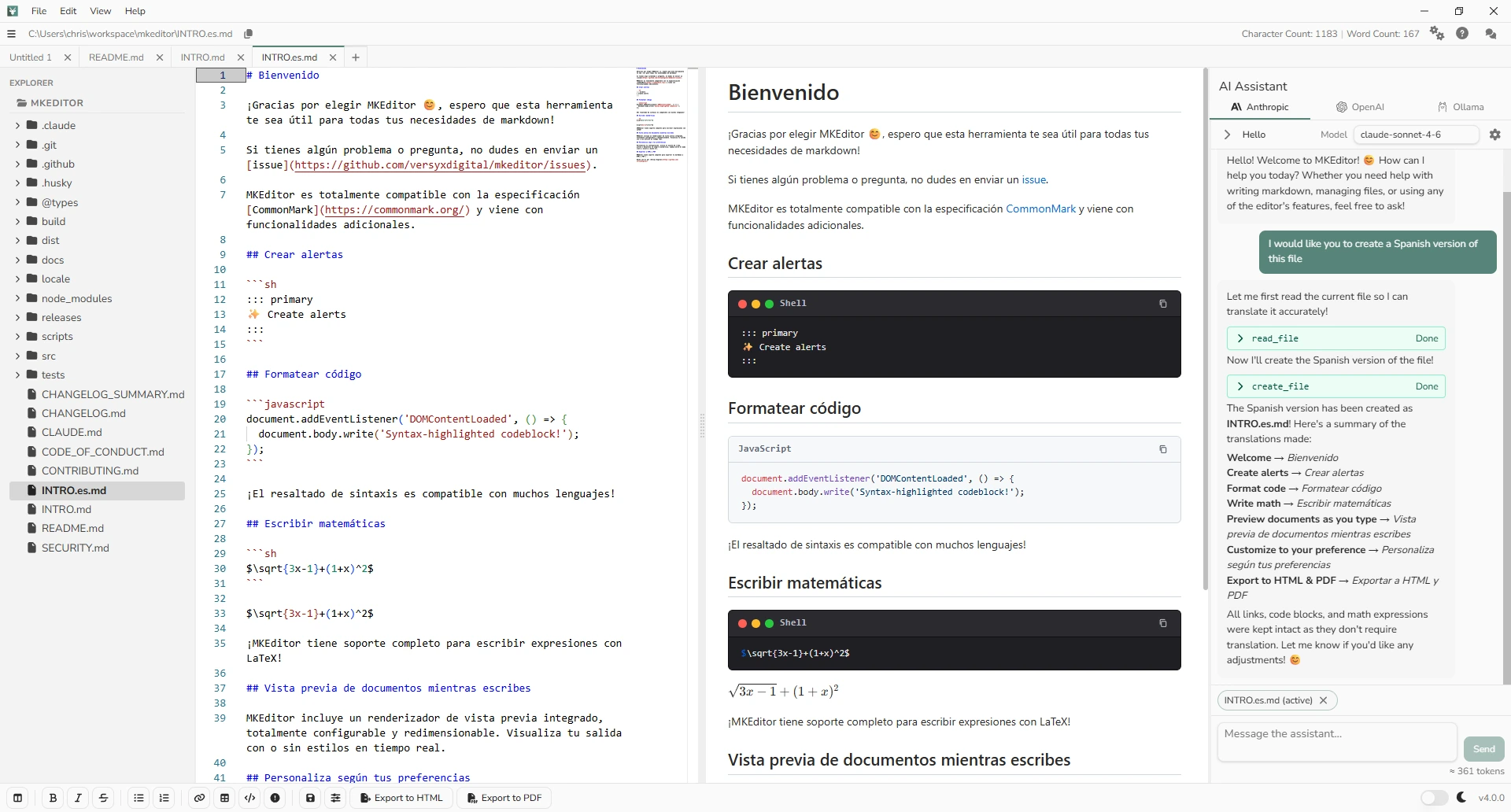
Task: Open the File menu
Action: click(x=39, y=11)
